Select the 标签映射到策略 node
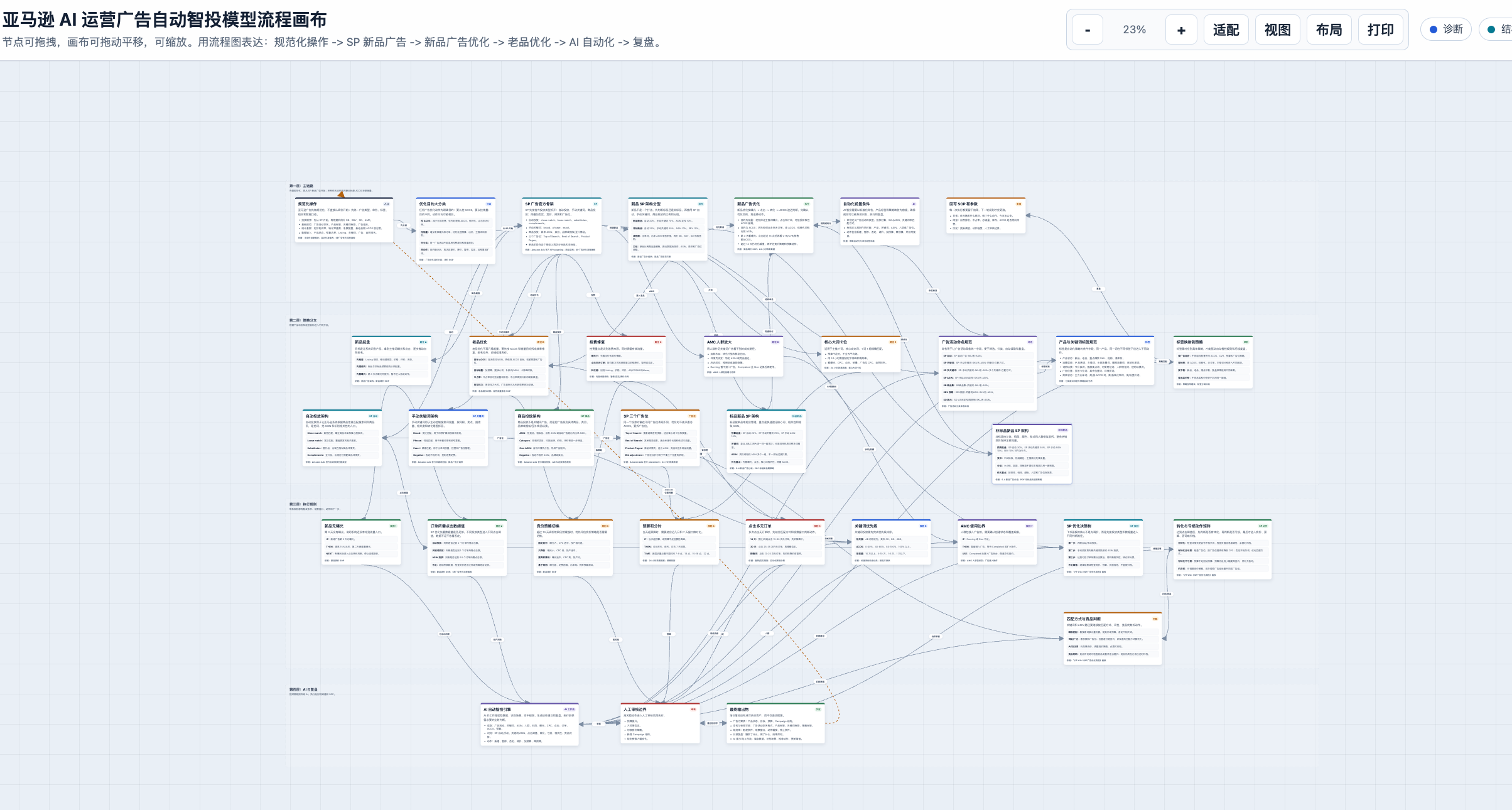 click(x=1213, y=362)
